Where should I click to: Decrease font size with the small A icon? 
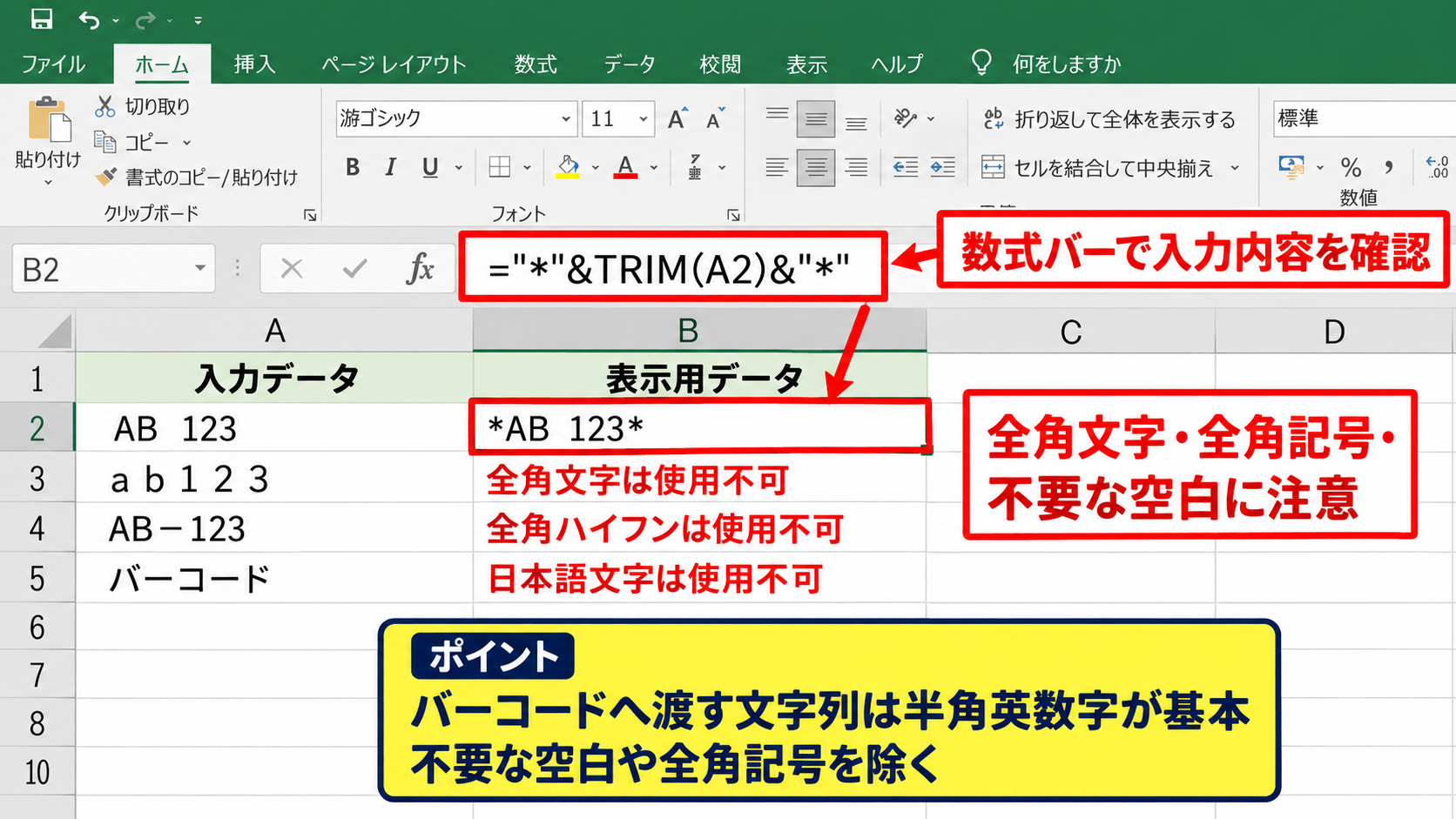[x=716, y=118]
